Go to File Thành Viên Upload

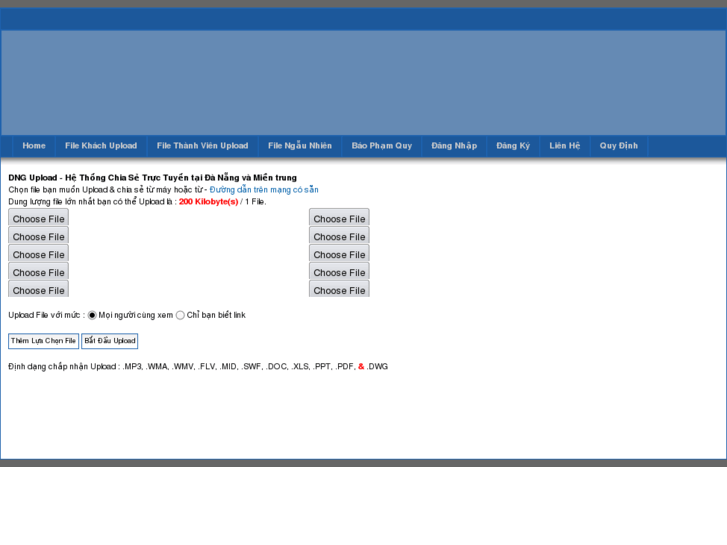point(202,146)
